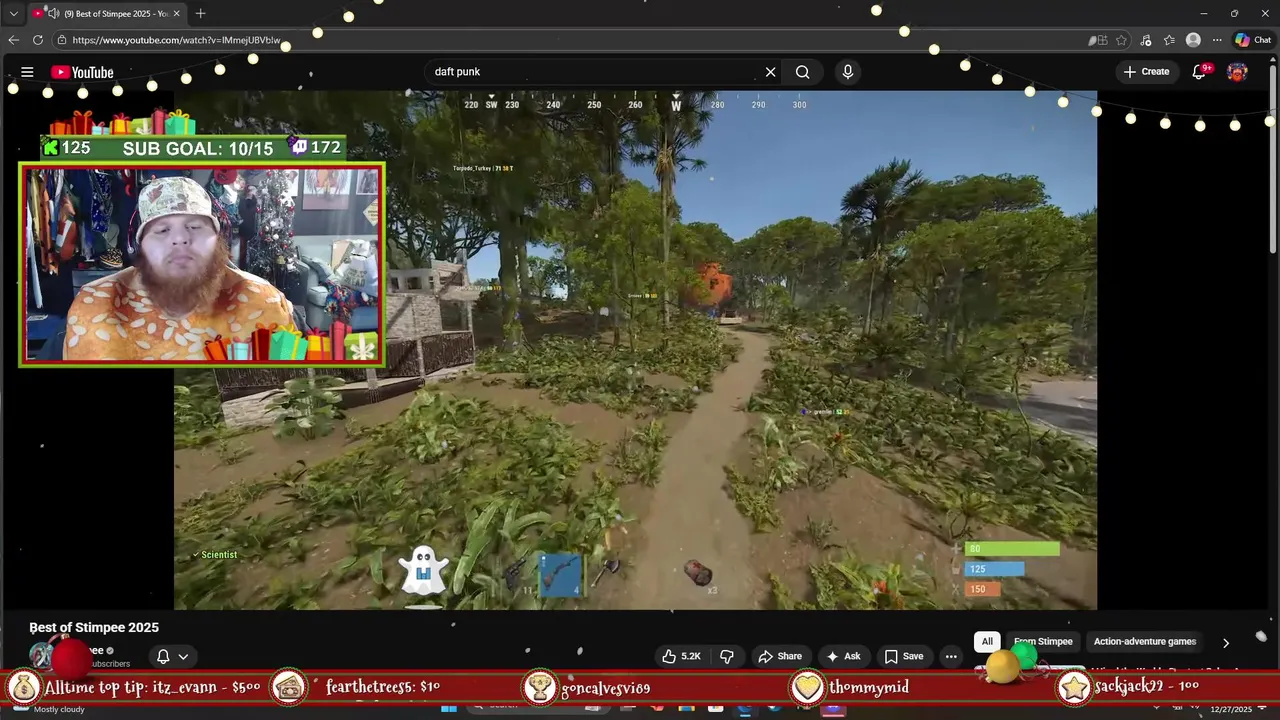1280x720 pixels.
Task: Click the magnifier search button
Action: (802, 72)
